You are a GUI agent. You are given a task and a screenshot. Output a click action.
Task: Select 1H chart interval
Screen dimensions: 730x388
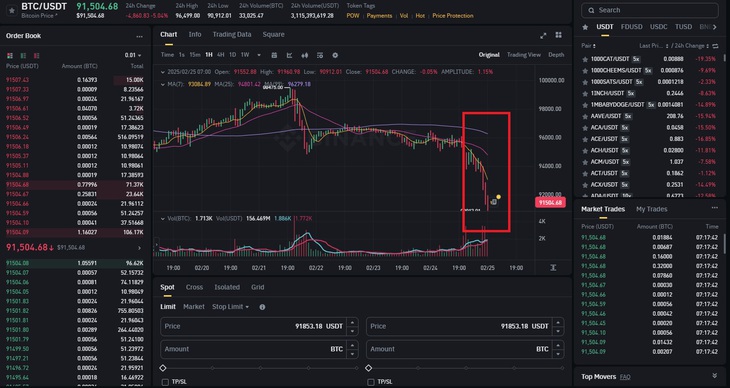209,55
